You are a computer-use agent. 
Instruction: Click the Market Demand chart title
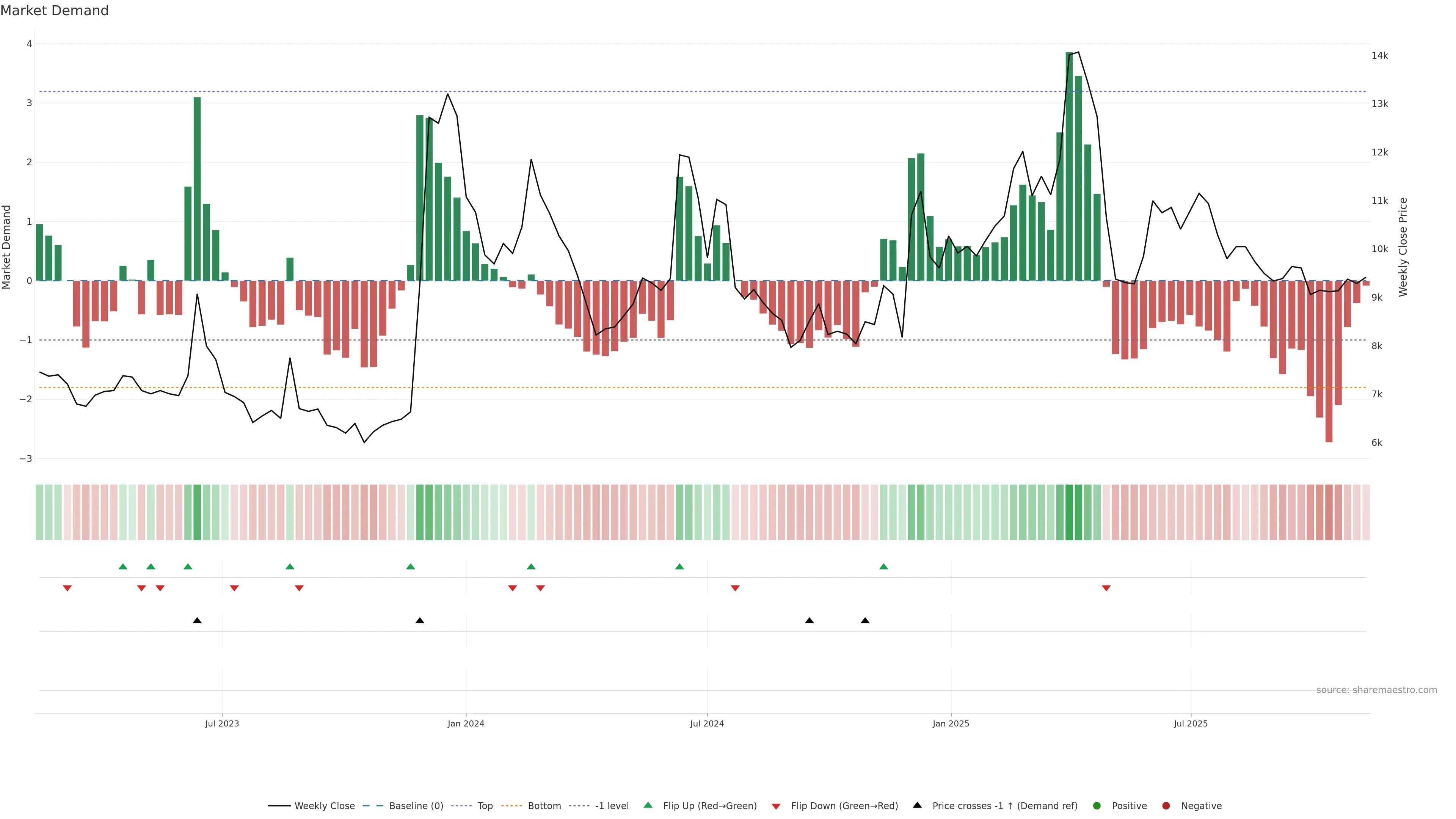coord(54,11)
